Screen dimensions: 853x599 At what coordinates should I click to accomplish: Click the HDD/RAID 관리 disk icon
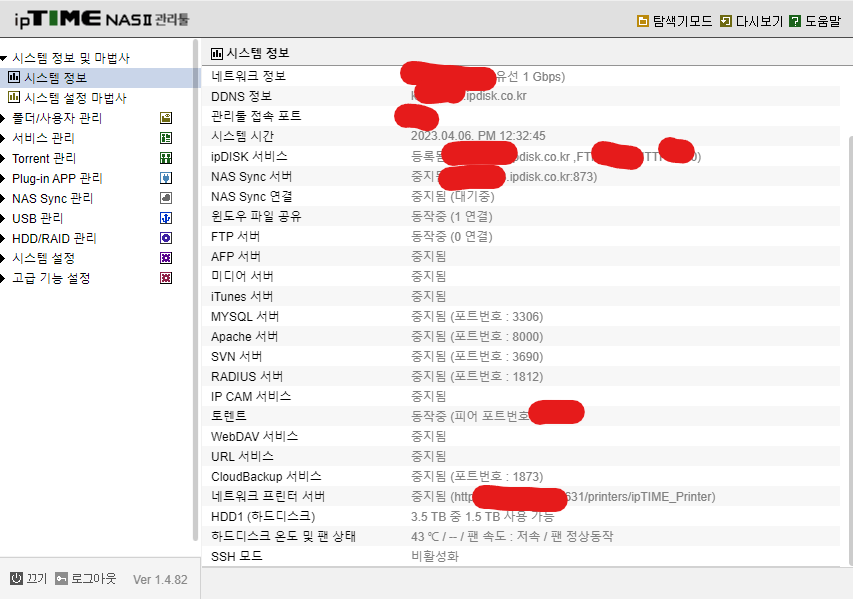(166, 238)
